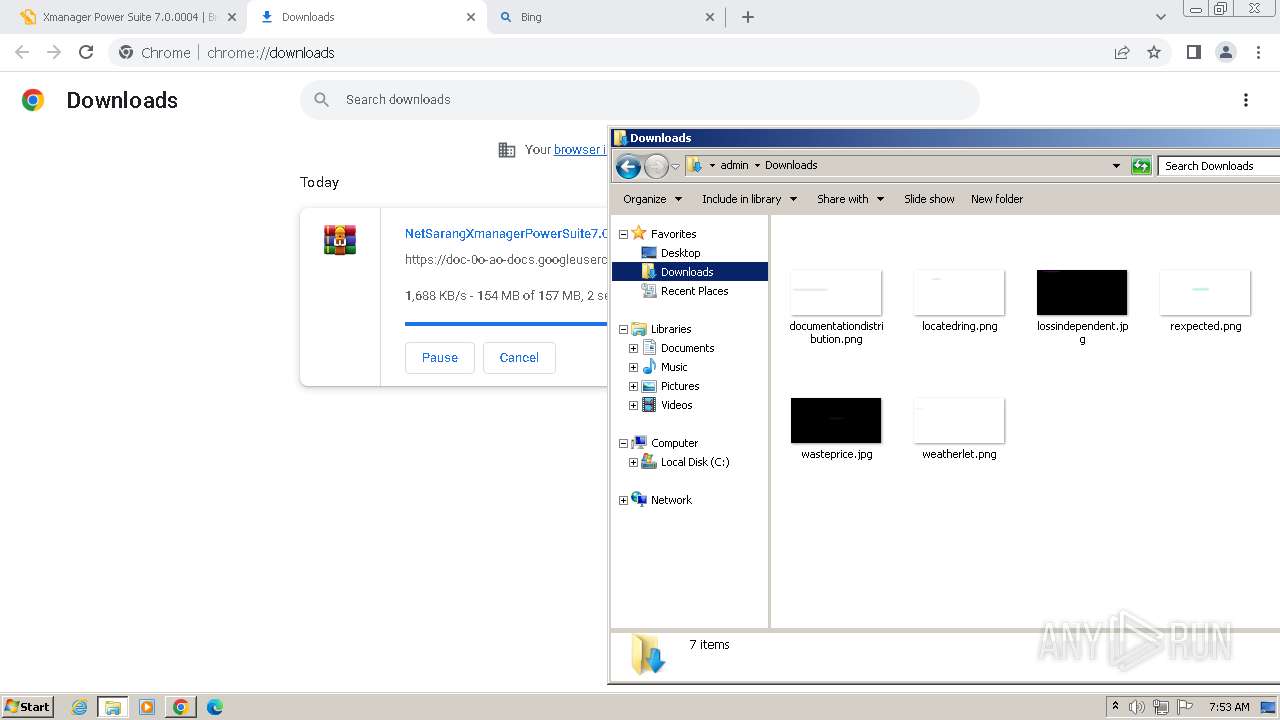The image size is (1280, 720).
Task: Click Microsoft Edge taskbar icon
Action: [x=215, y=707]
